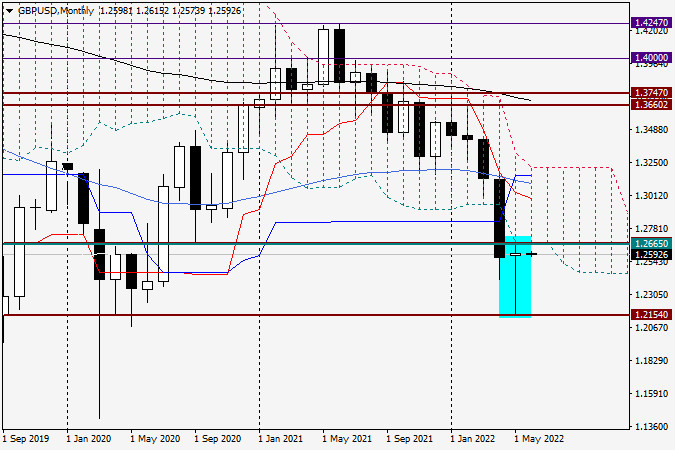Click the 1 Jan 2021 date label
This screenshot has width=675, height=450.
click(x=281, y=439)
